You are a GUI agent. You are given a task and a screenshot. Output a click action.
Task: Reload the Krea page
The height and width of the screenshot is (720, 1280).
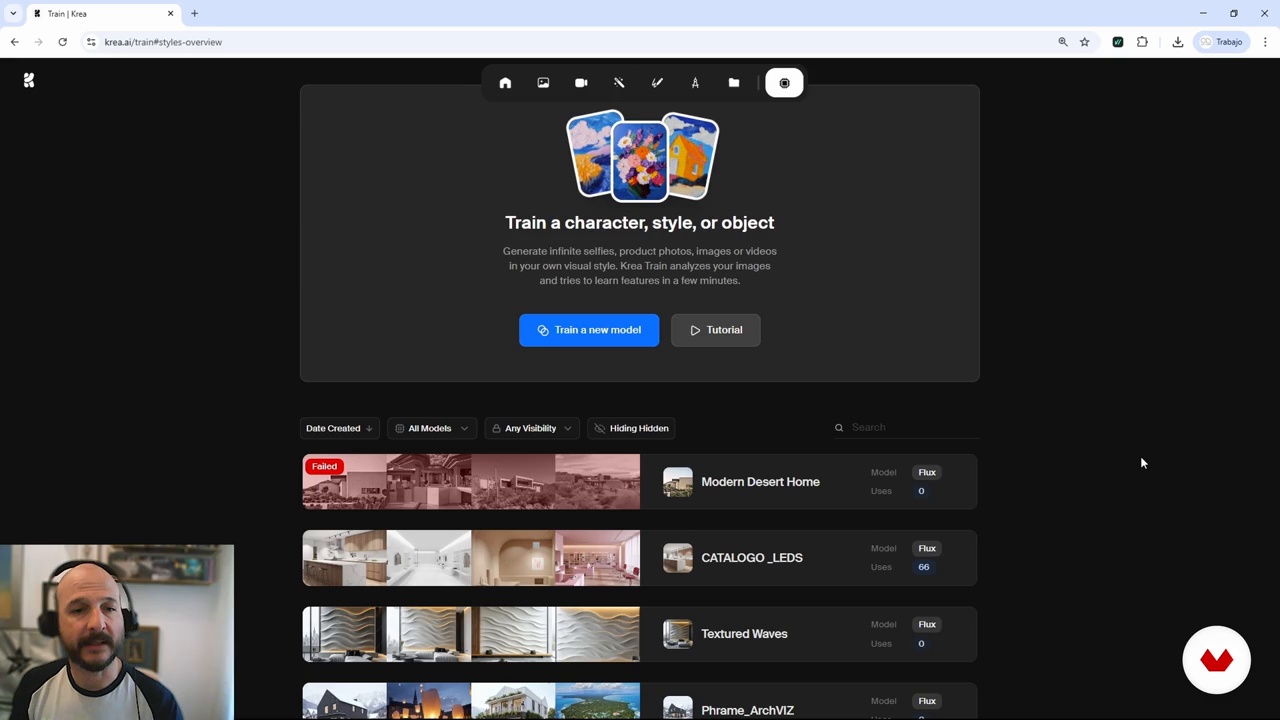click(x=62, y=42)
